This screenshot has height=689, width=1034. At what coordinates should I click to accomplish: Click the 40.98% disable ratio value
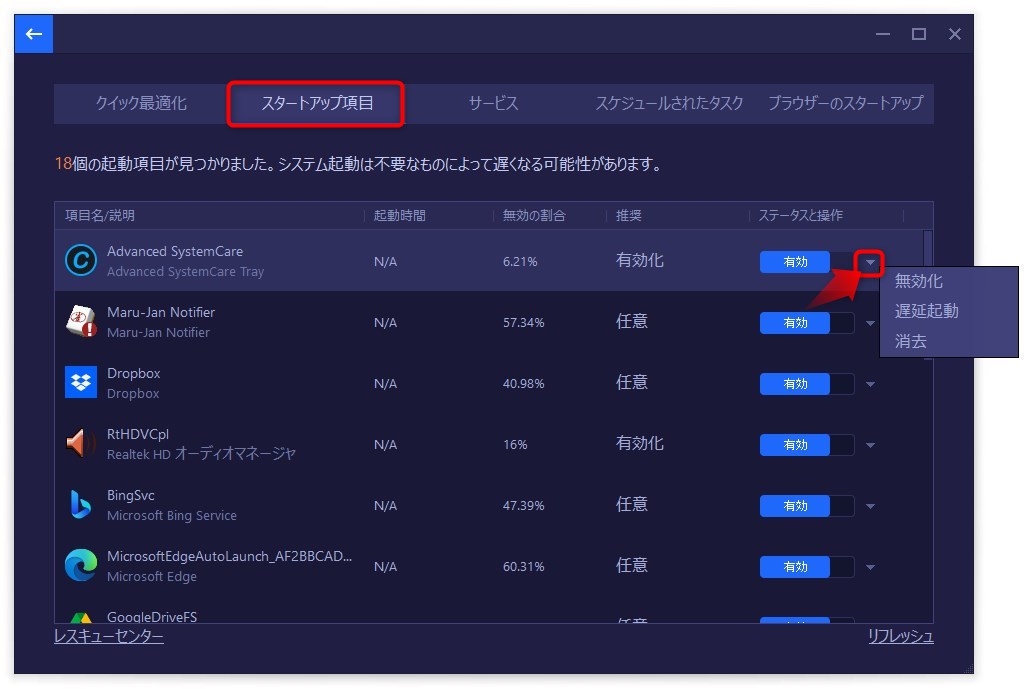coord(524,384)
